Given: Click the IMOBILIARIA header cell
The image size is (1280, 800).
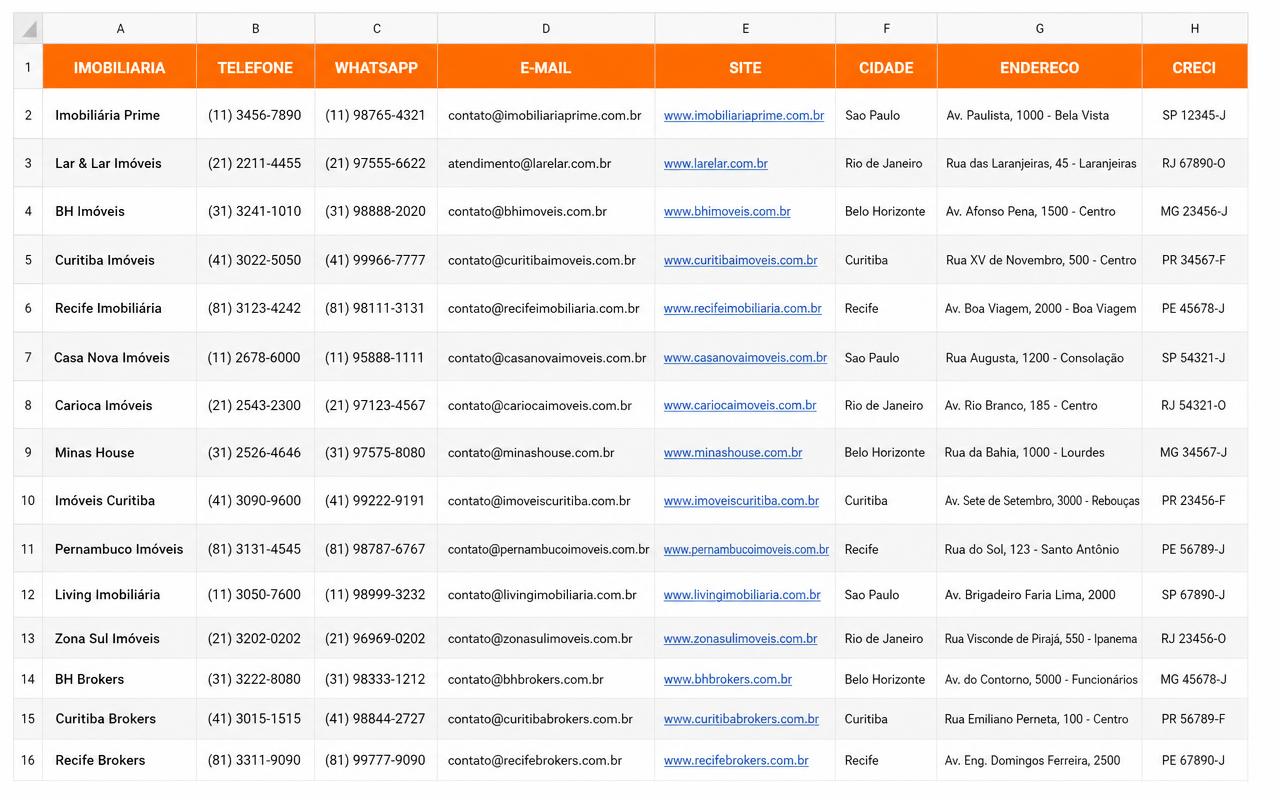Looking at the screenshot, I should [120, 67].
